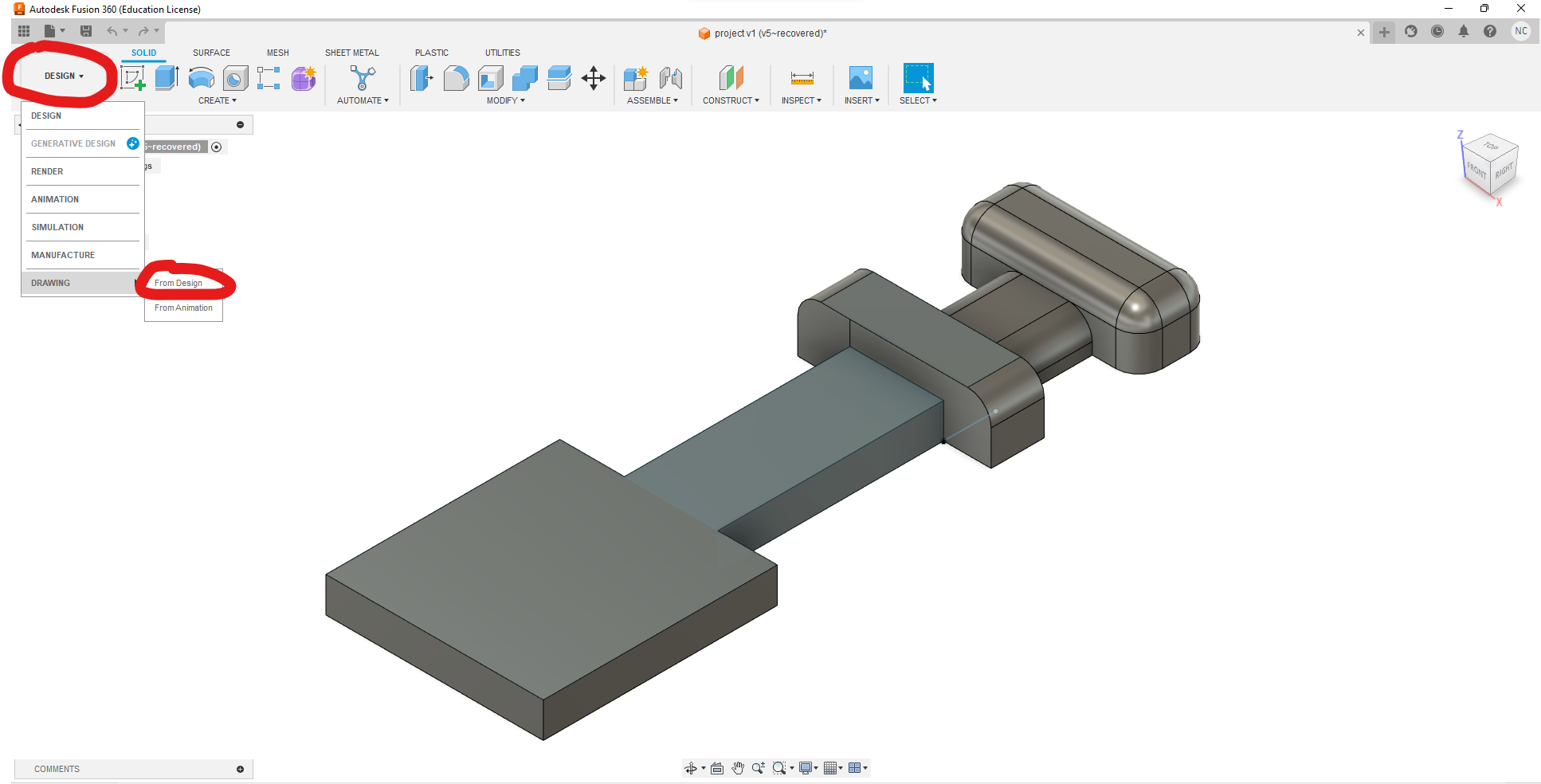Viewport: 1541px width, 784px height.
Task: Add a new design tab with plus
Action: [x=1384, y=32]
